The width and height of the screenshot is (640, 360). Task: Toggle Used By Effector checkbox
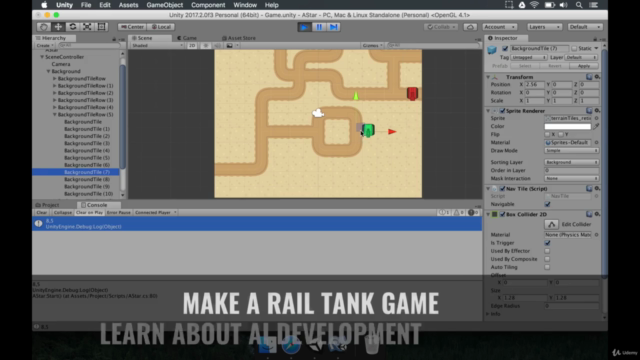pyautogui.click(x=547, y=251)
